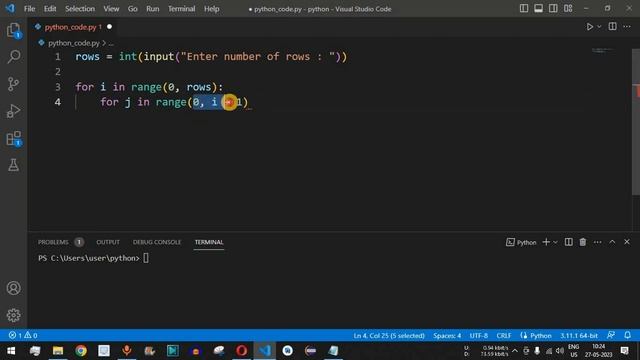Open the Help menu
The height and width of the screenshot is (360, 640).
(211, 9)
